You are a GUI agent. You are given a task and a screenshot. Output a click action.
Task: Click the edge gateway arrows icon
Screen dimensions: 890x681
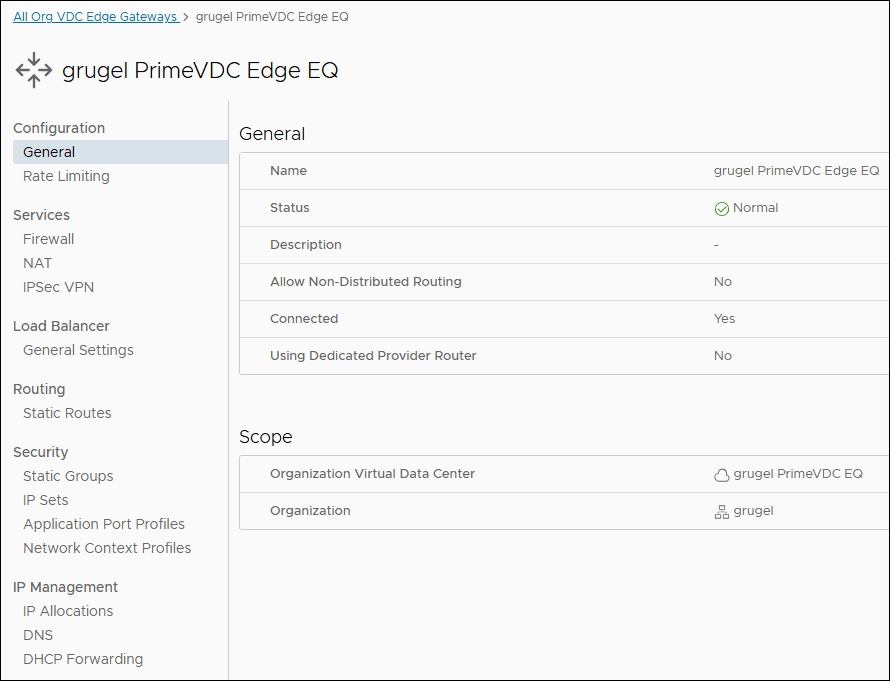34,71
